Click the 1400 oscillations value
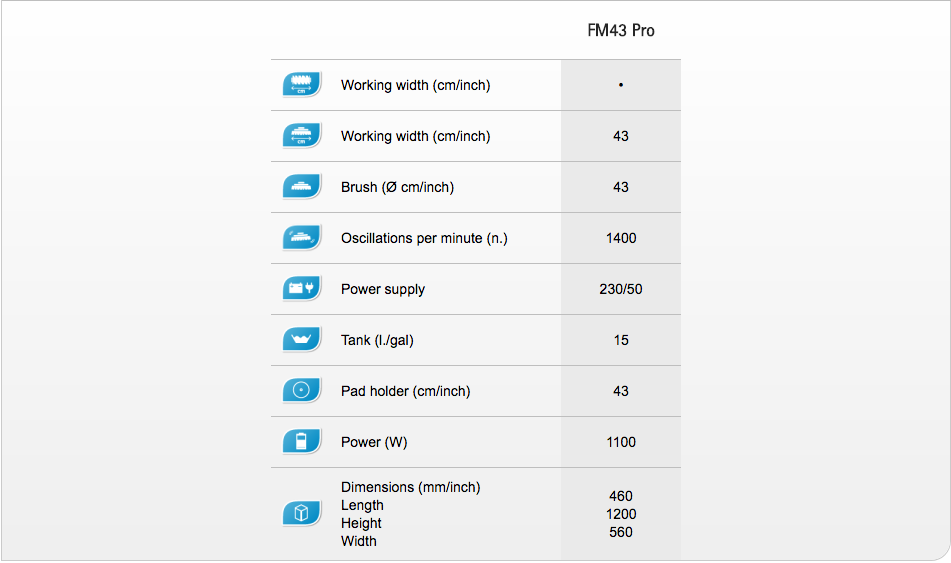This screenshot has width=951, height=563. click(x=621, y=238)
